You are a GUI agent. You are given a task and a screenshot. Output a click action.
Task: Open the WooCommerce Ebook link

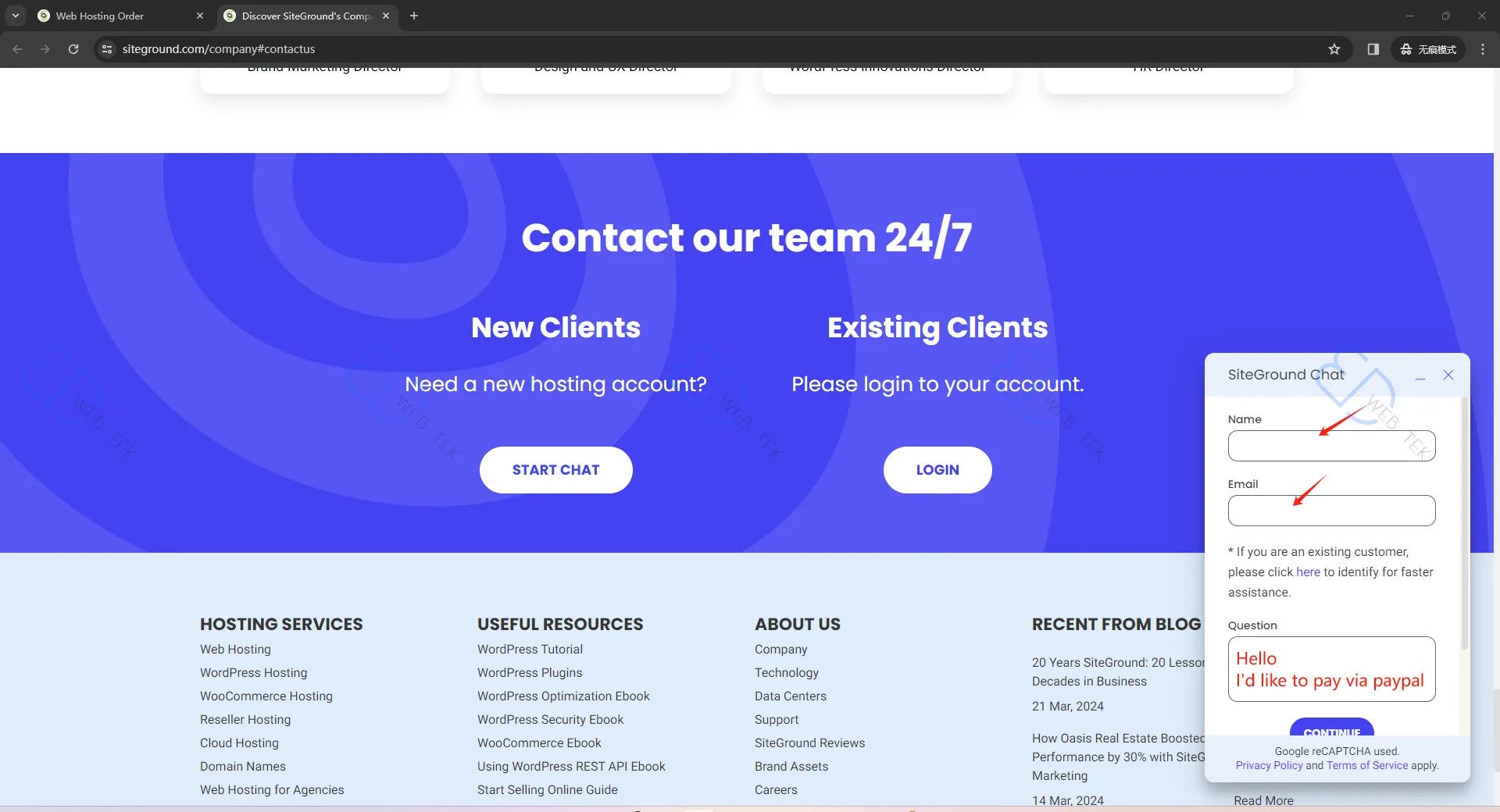point(539,743)
